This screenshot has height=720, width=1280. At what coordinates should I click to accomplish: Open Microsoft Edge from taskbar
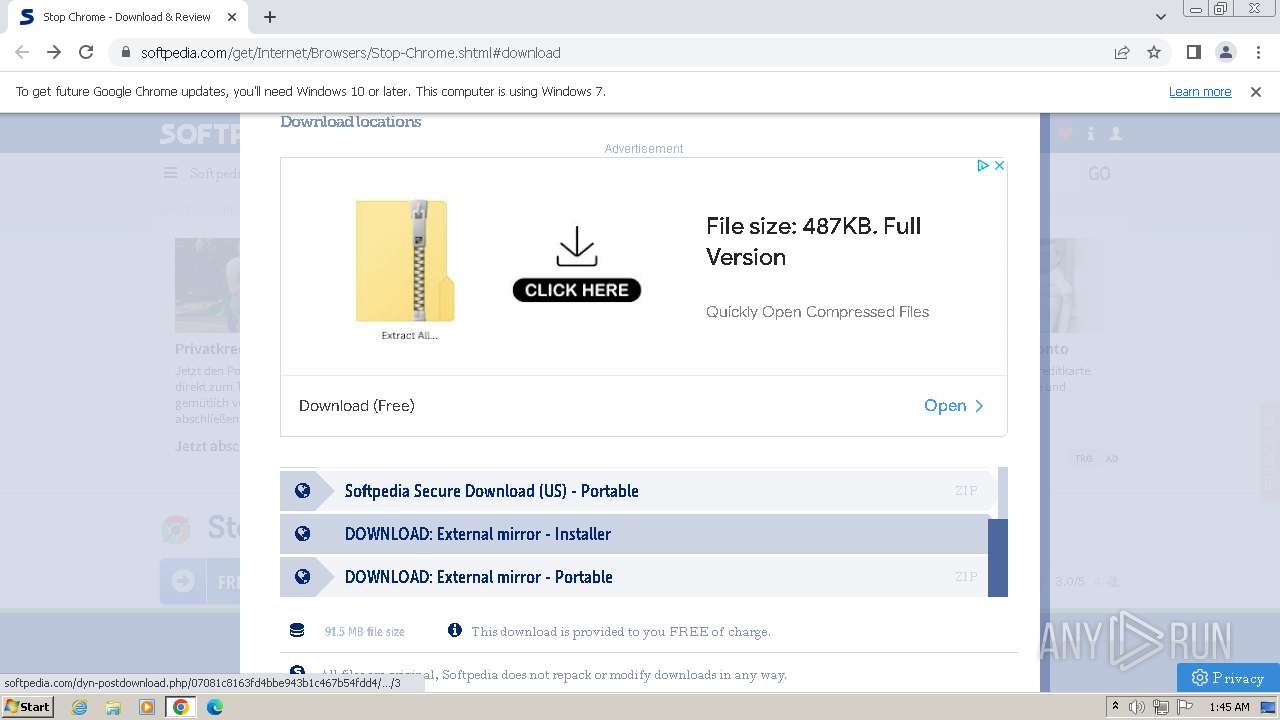[x=215, y=707]
